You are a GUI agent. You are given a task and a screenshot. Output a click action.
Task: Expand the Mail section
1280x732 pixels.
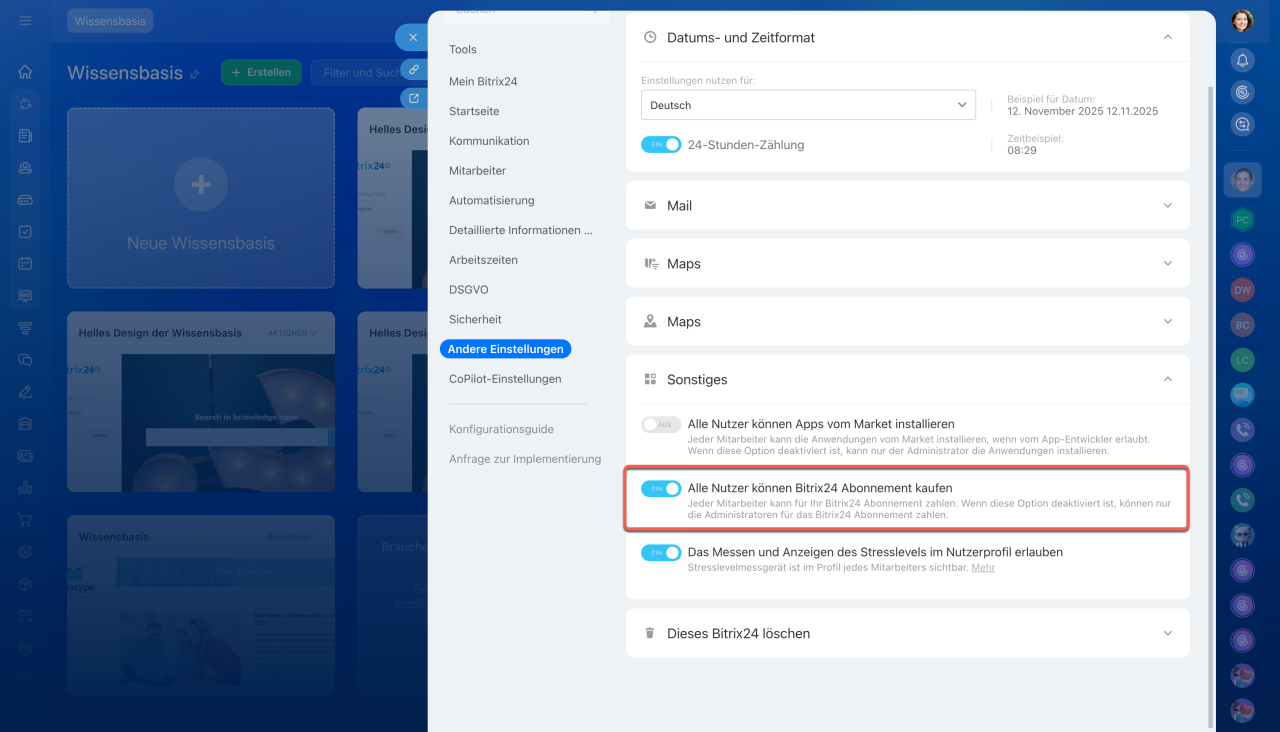pos(907,206)
